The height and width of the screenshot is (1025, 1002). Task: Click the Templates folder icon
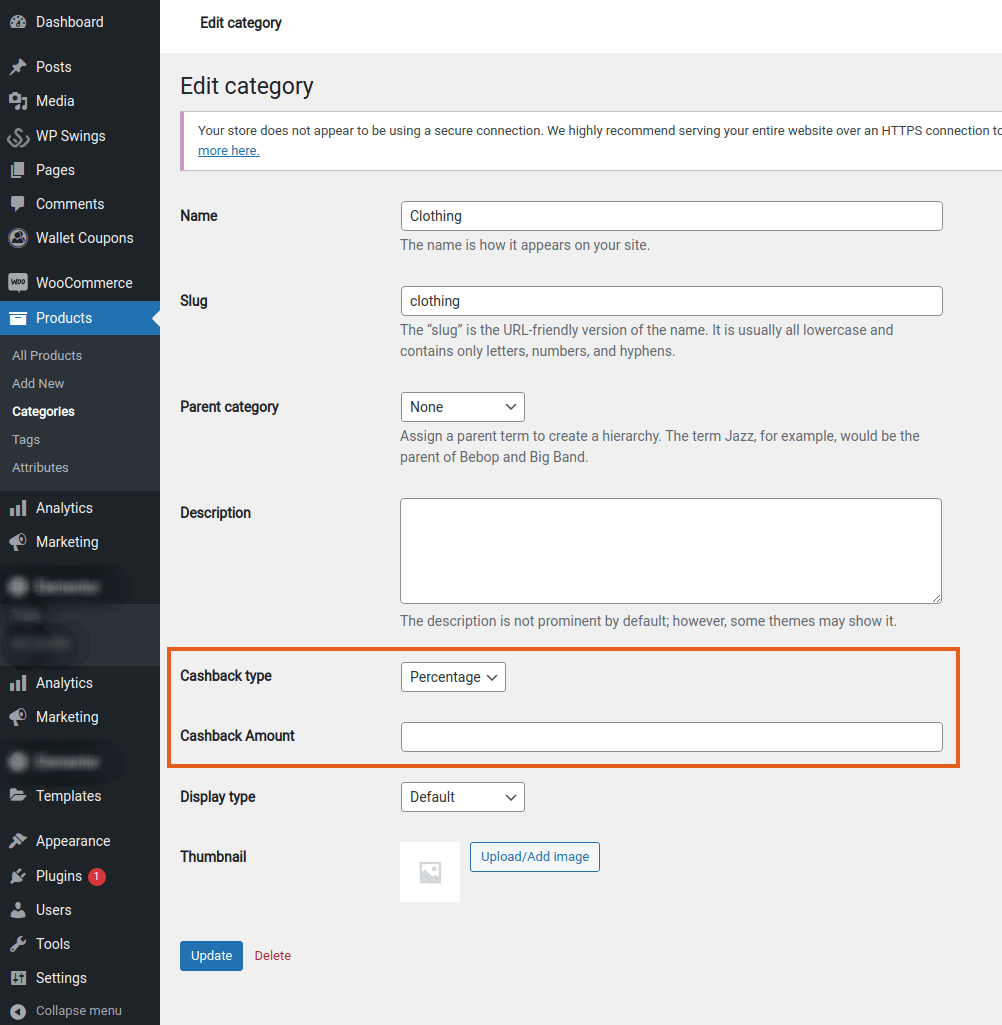tap(18, 796)
